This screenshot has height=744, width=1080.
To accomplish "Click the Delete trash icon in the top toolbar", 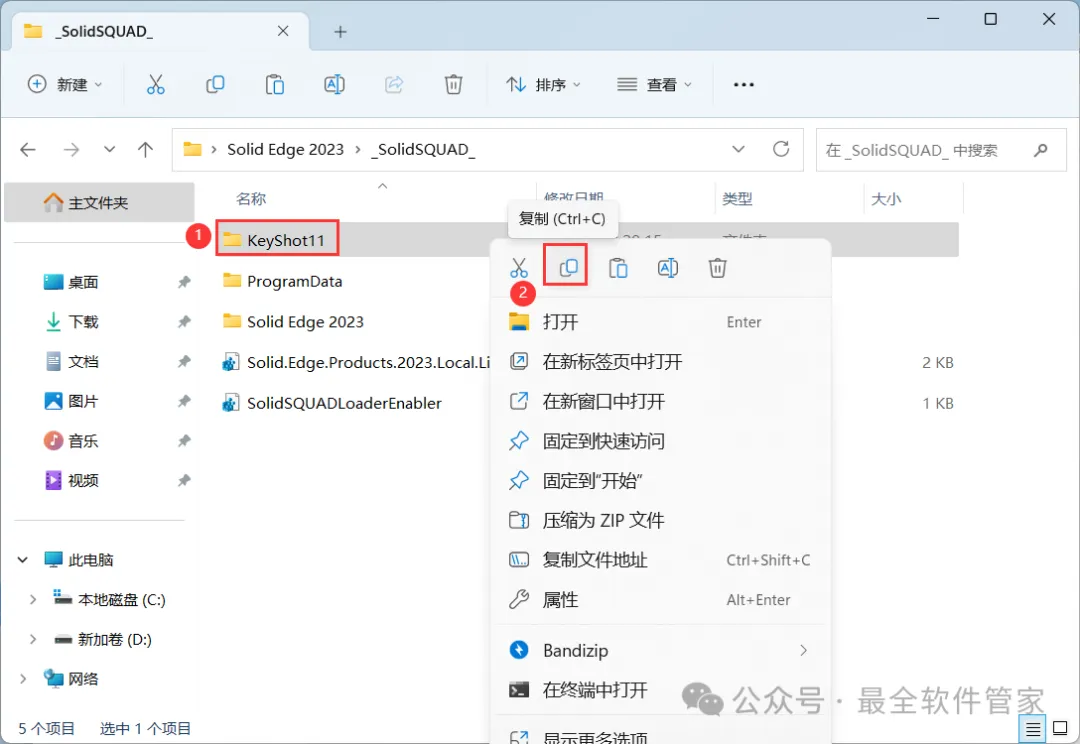I will coord(453,85).
